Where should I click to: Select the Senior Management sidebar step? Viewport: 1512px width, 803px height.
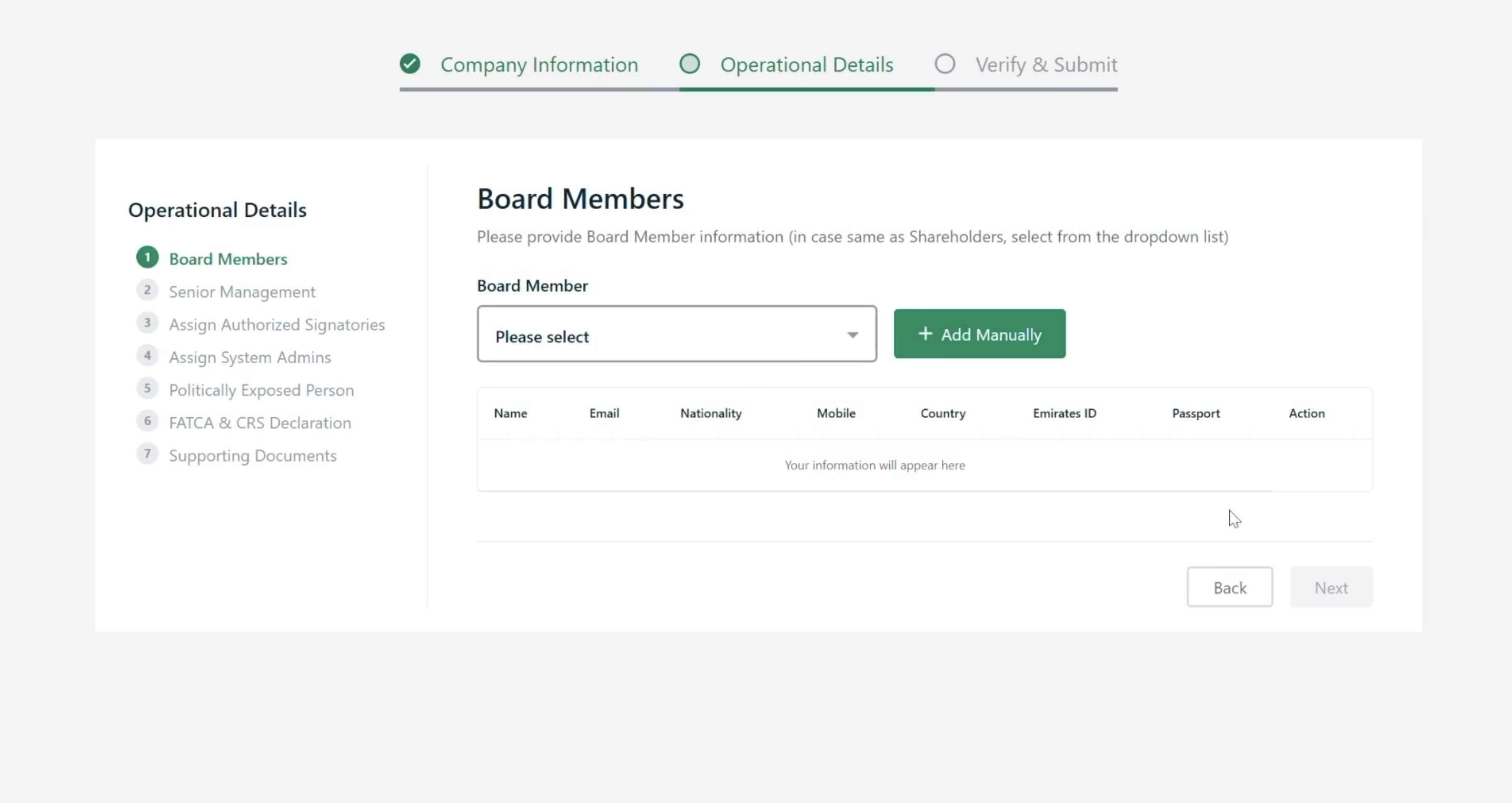point(242,292)
